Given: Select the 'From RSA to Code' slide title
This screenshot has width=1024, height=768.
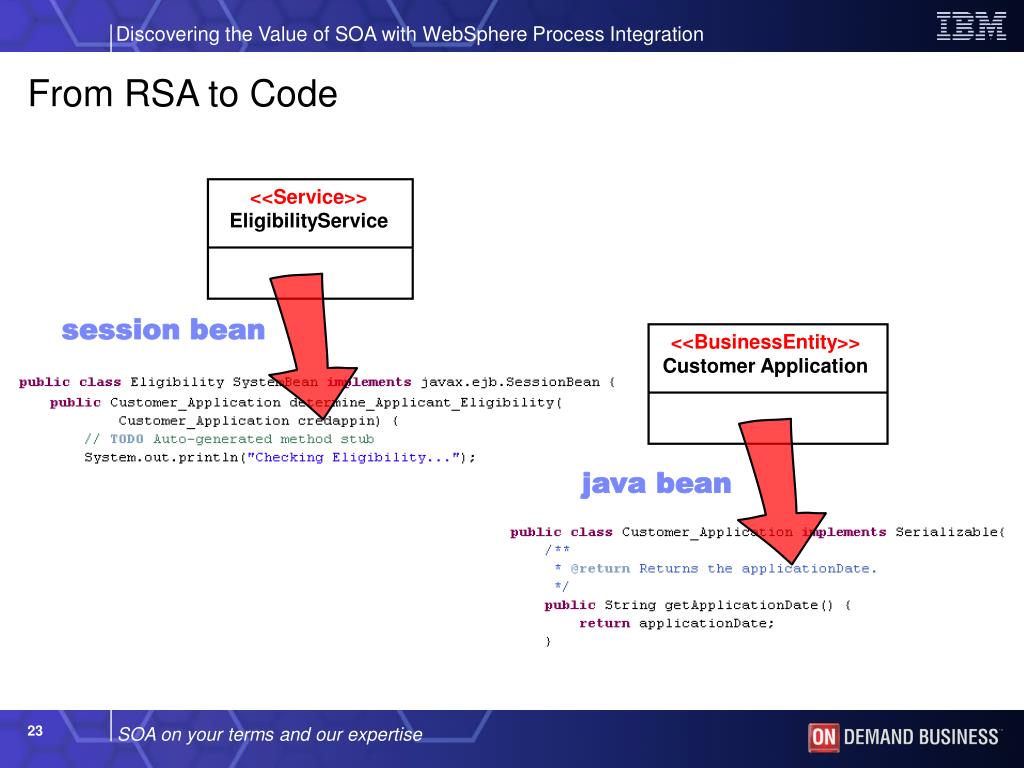Looking at the screenshot, I should click(183, 93).
